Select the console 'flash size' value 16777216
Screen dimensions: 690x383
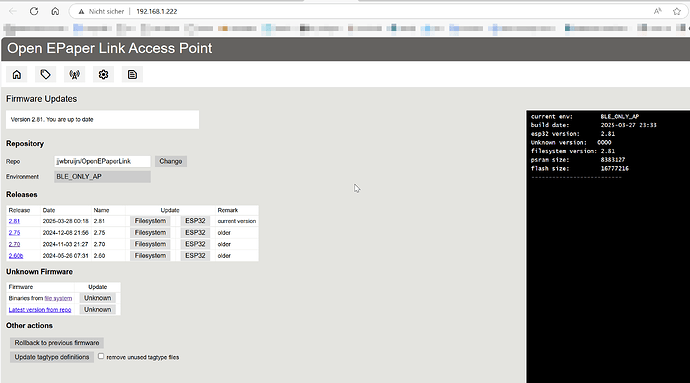(615, 169)
